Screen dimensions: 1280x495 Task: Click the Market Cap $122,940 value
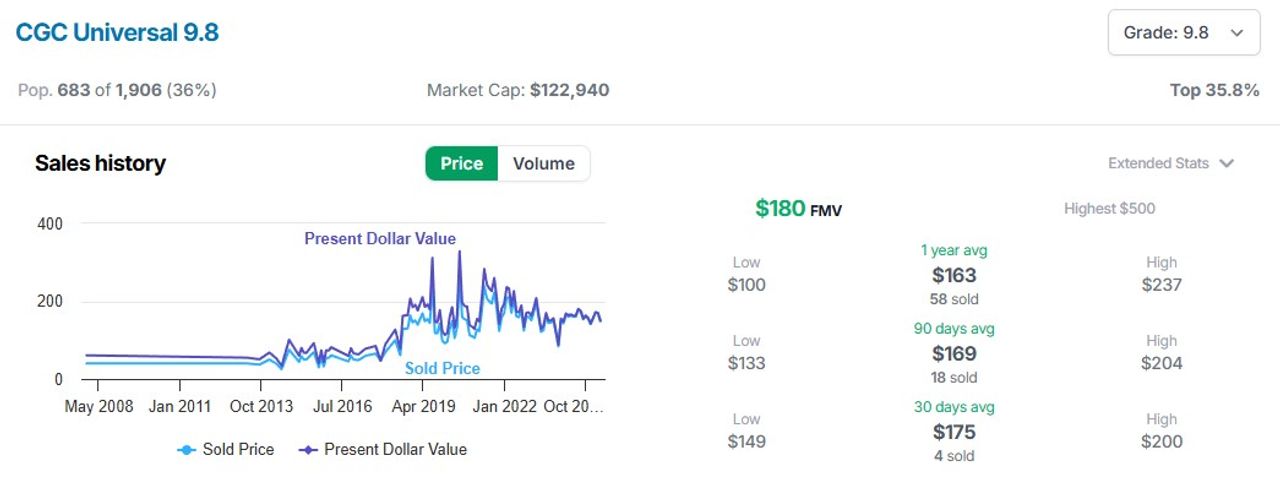569,90
